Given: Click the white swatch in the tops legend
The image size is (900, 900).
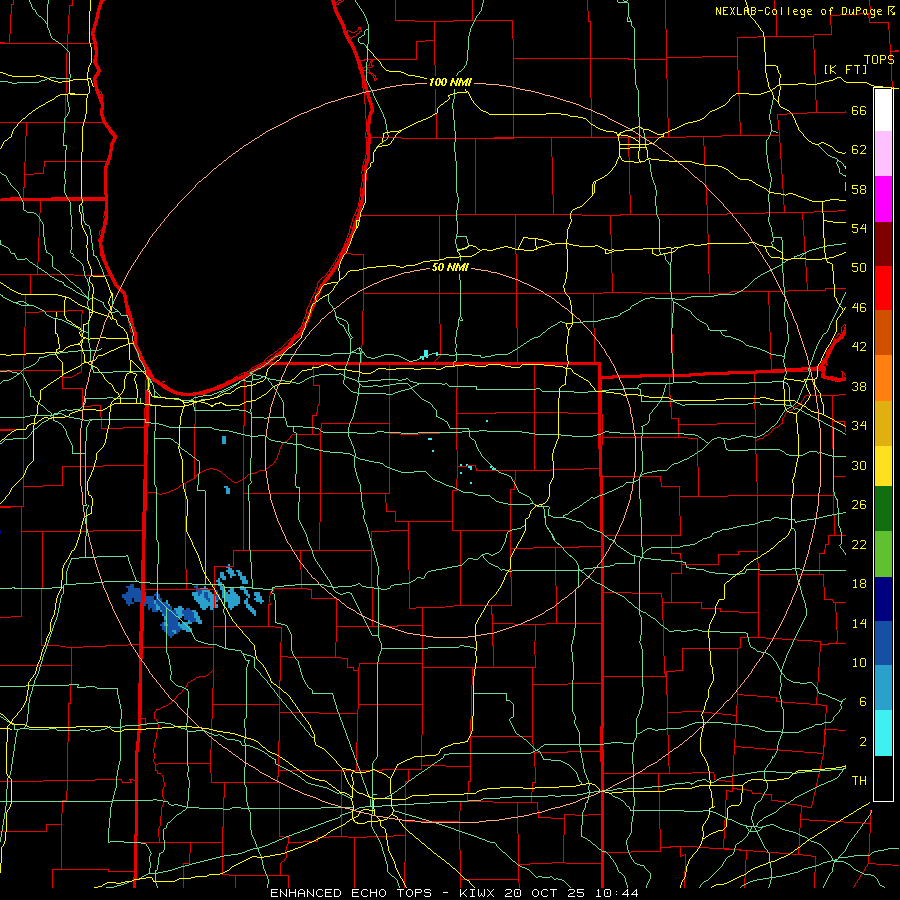Looking at the screenshot, I should [x=883, y=110].
